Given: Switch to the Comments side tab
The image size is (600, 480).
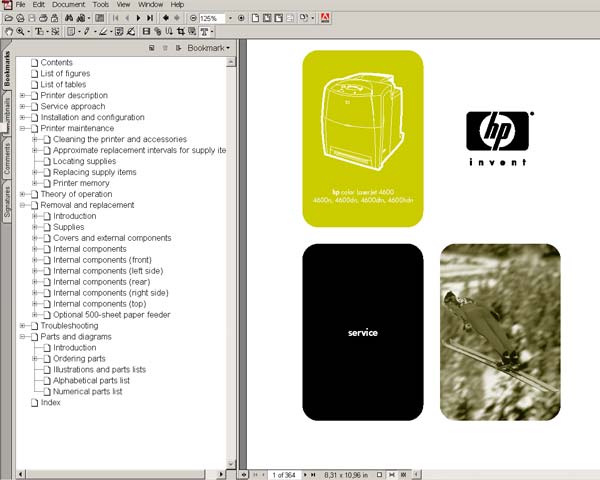Looking at the screenshot, I should coord(7,159).
